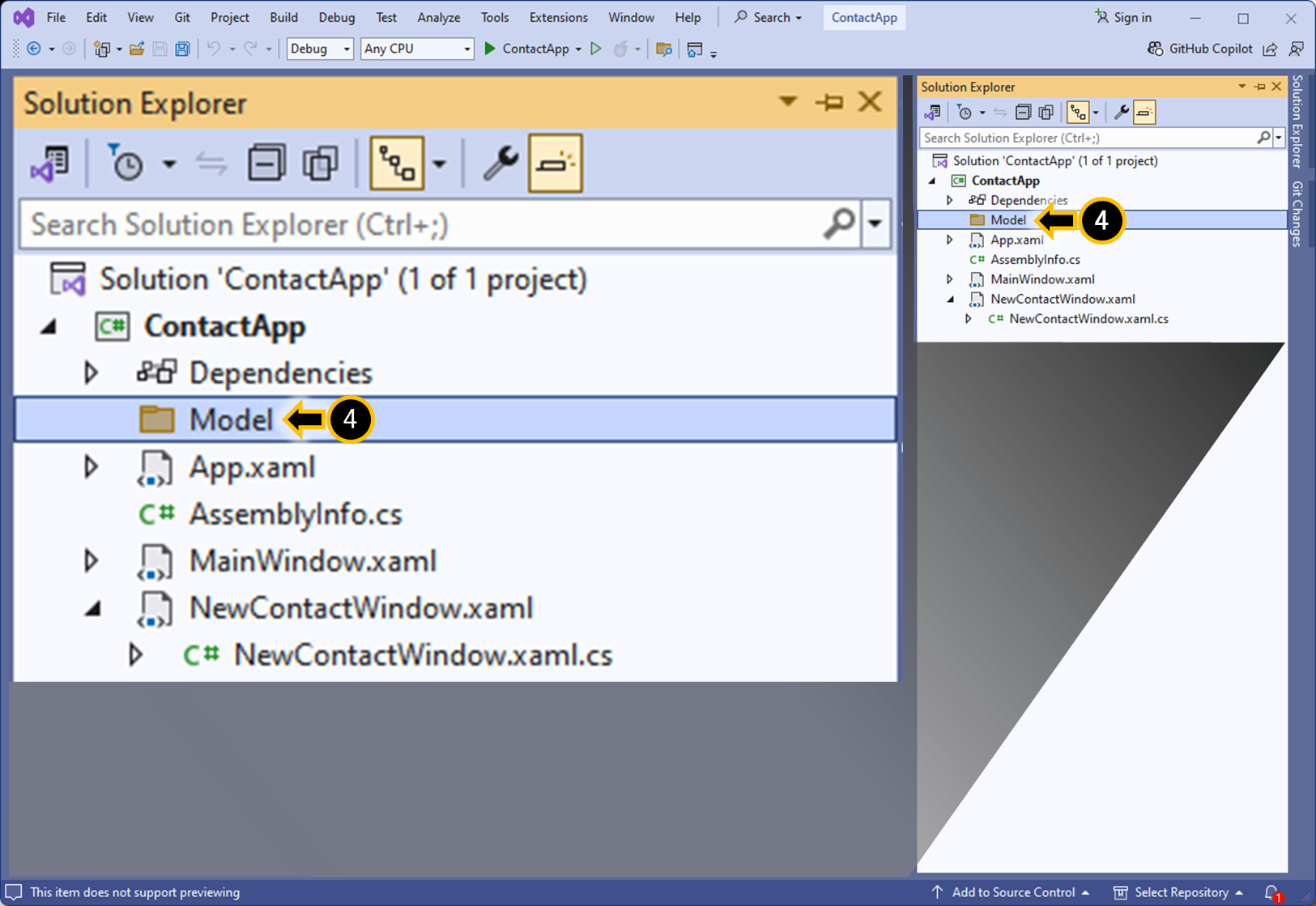Screen dimensions: 1316x906
Task: Click Properties wrench in small docked Solution Explorer
Action: 1121,113
